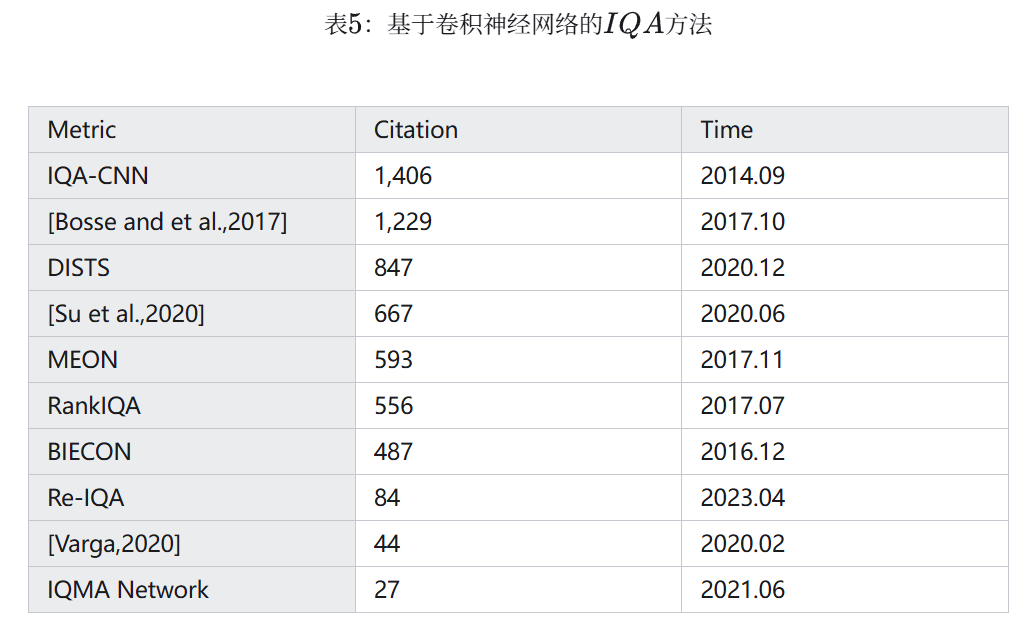Click the [Su et al.,2020] reference
This screenshot has width=1028, height=628.
click(126, 314)
